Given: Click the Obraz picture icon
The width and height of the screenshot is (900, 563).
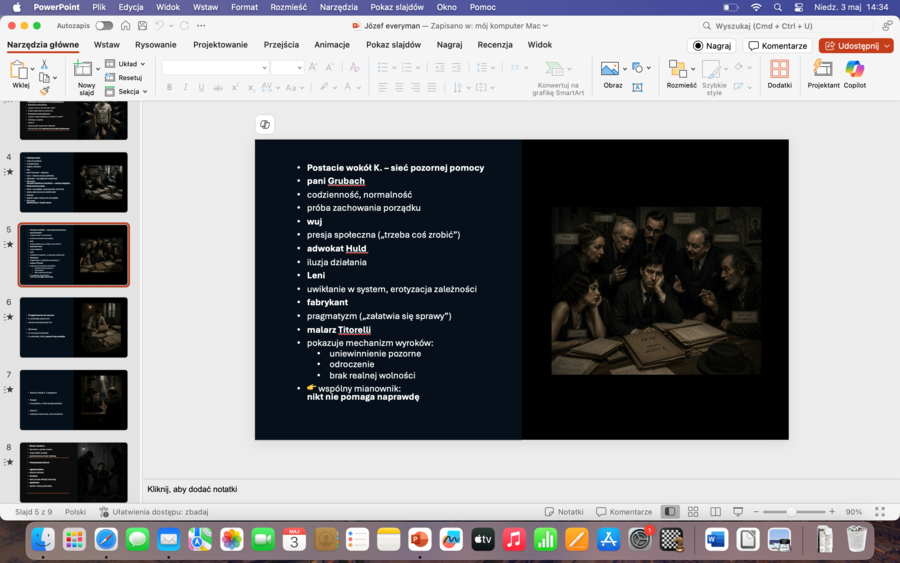Looking at the screenshot, I should (610, 68).
